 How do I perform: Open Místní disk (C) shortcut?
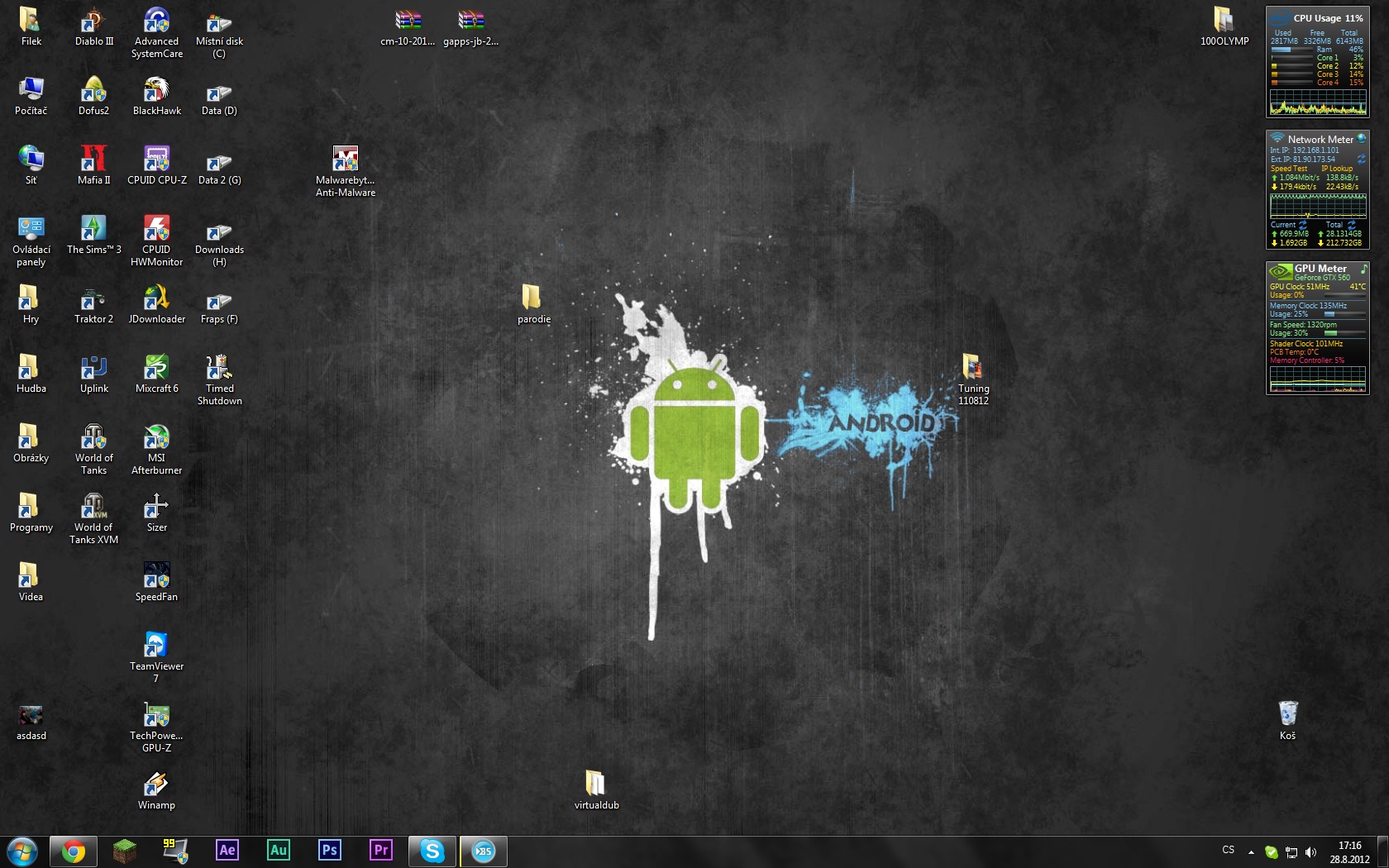(x=220, y=33)
